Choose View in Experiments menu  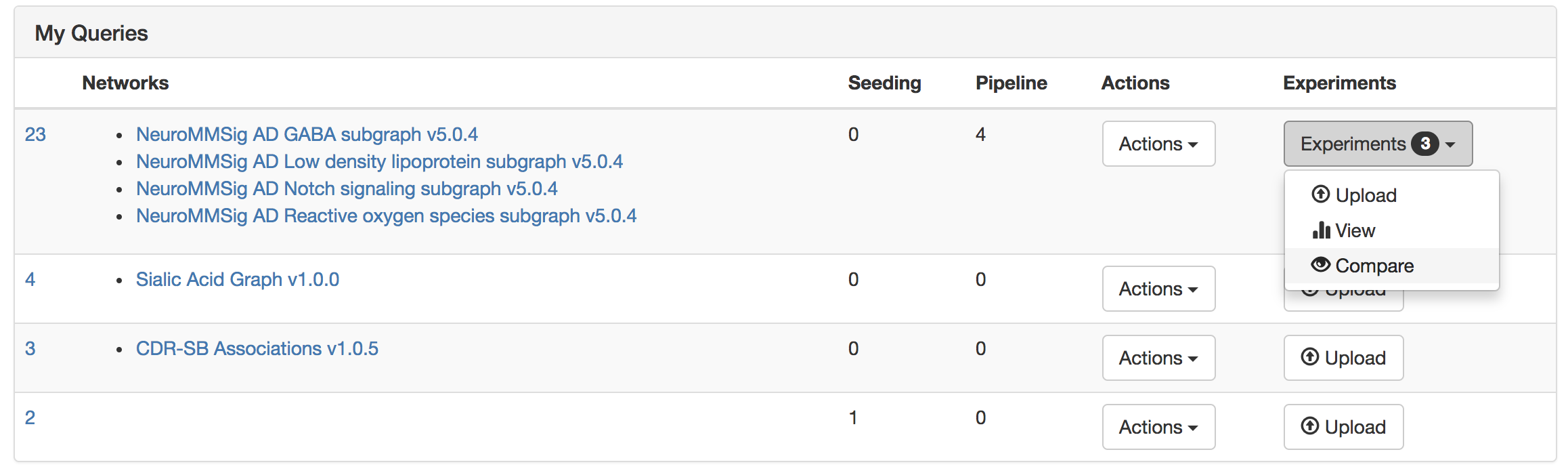(x=1355, y=230)
